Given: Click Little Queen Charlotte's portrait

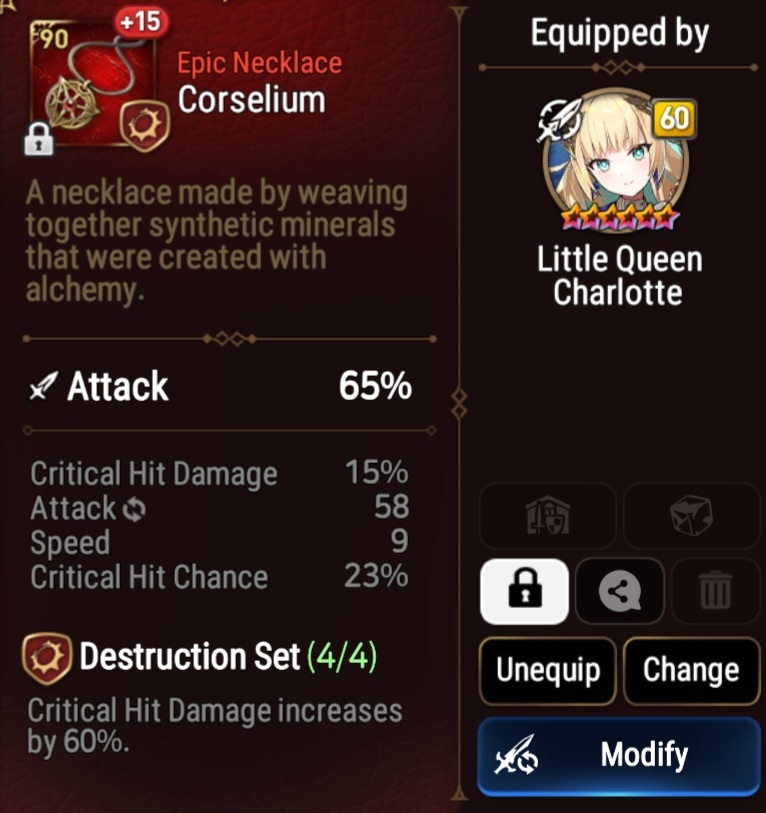Looking at the screenshot, I should point(616,161).
